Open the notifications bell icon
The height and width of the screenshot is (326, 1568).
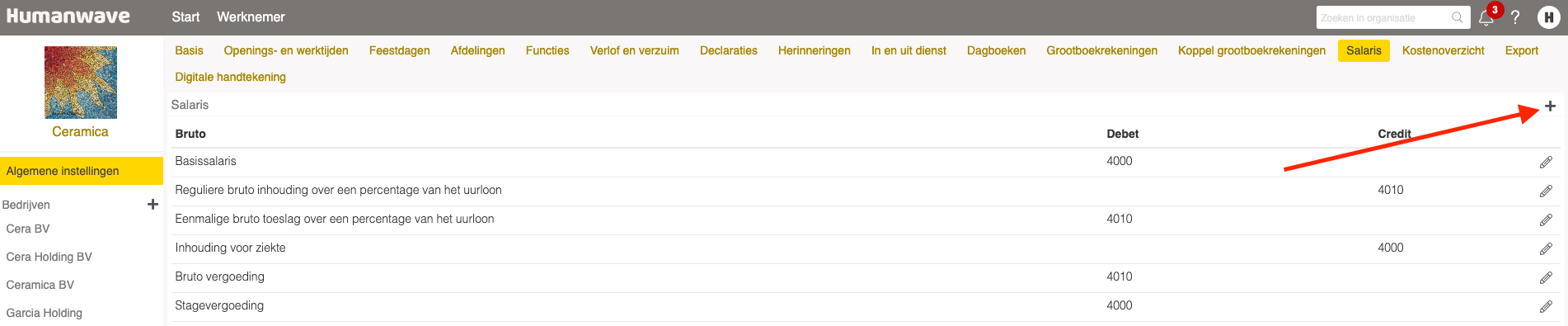[1486, 17]
